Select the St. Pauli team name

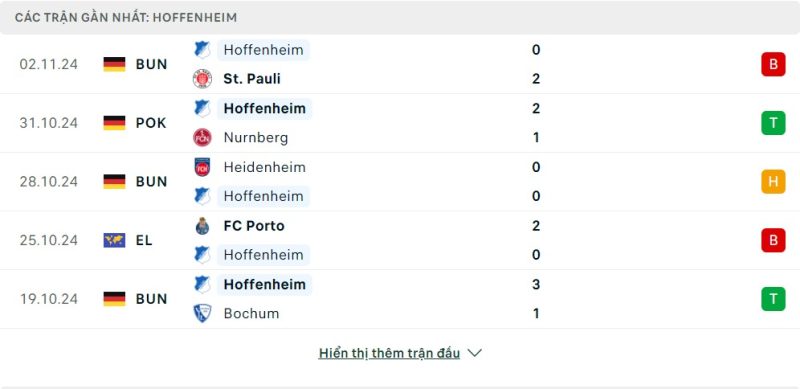tap(252, 79)
